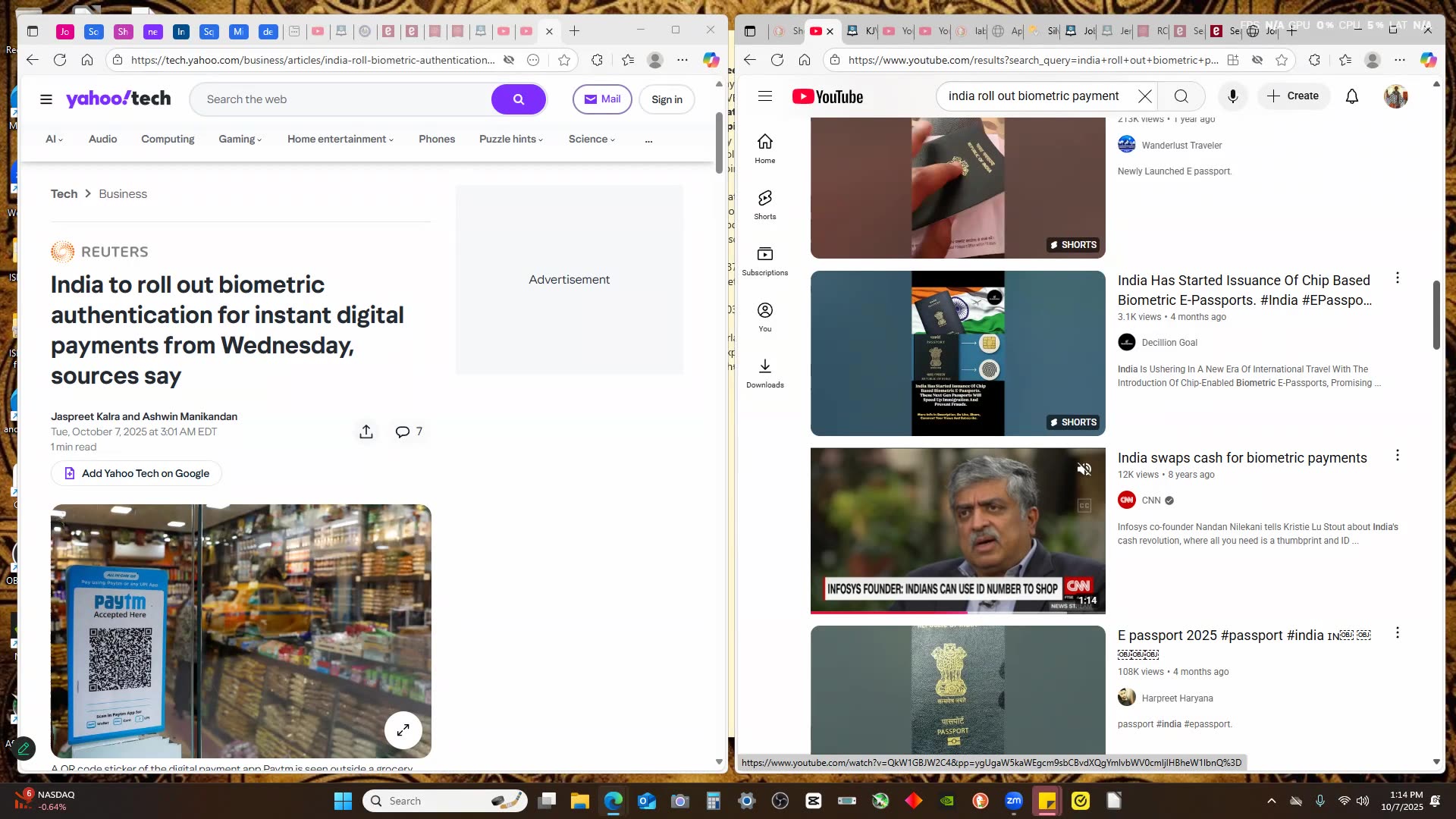
Task: Open YouTube hamburger guide menu
Action: [764, 96]
